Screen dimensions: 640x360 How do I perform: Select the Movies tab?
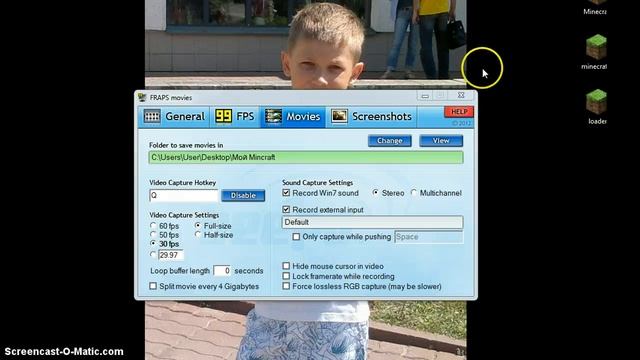(x=293, y=117)
